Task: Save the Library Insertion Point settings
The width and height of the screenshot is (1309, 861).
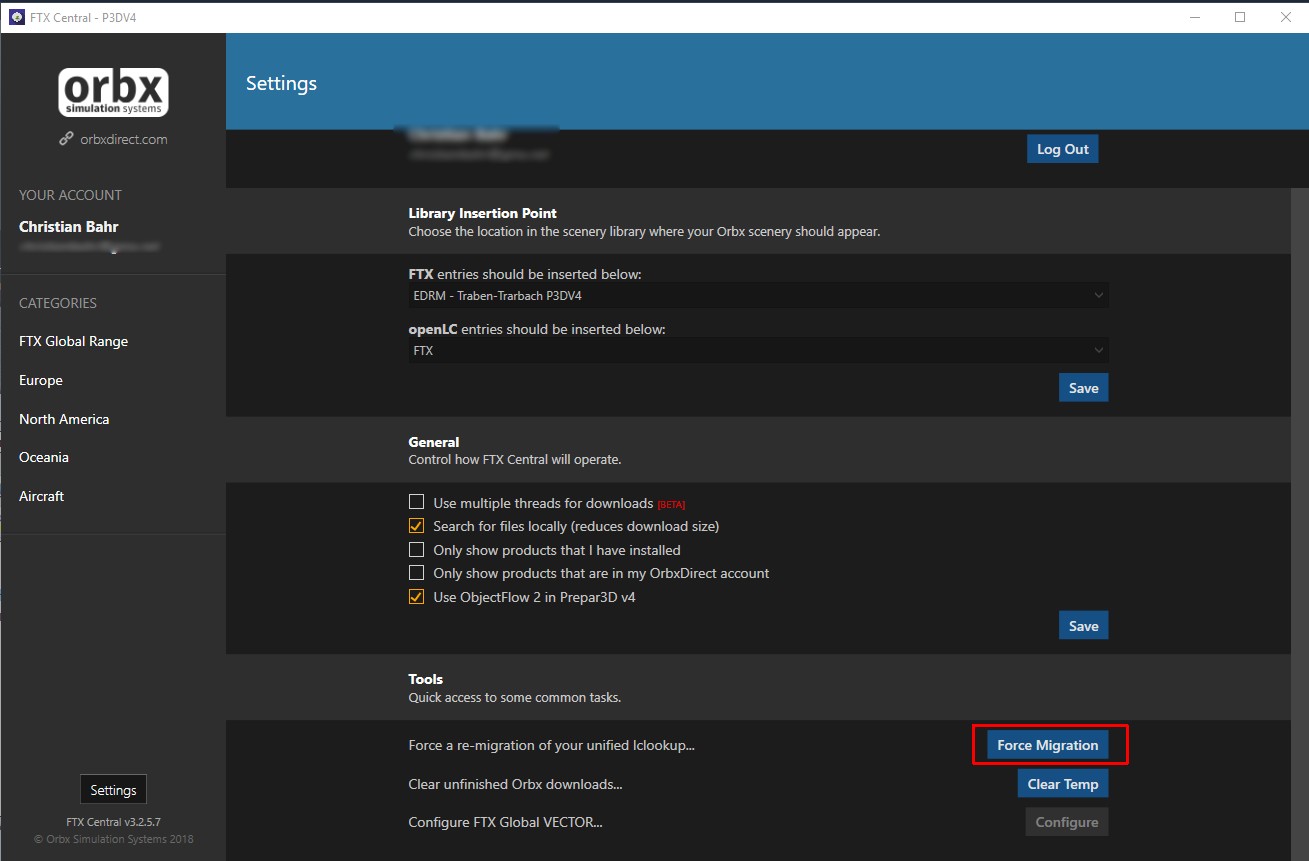Action: tap(1084, 388)
